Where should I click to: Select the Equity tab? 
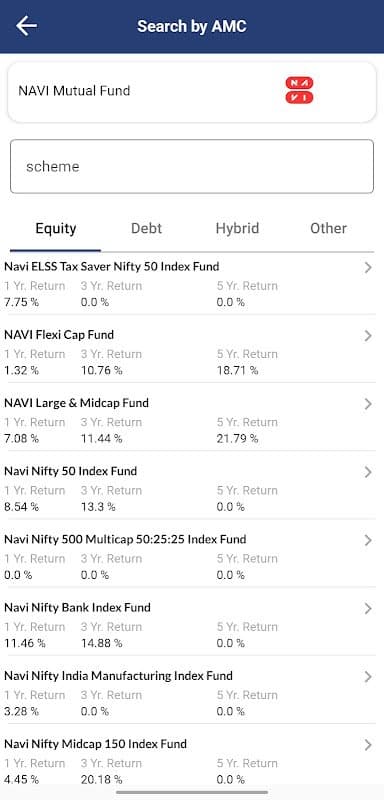(x=56, y=228)
